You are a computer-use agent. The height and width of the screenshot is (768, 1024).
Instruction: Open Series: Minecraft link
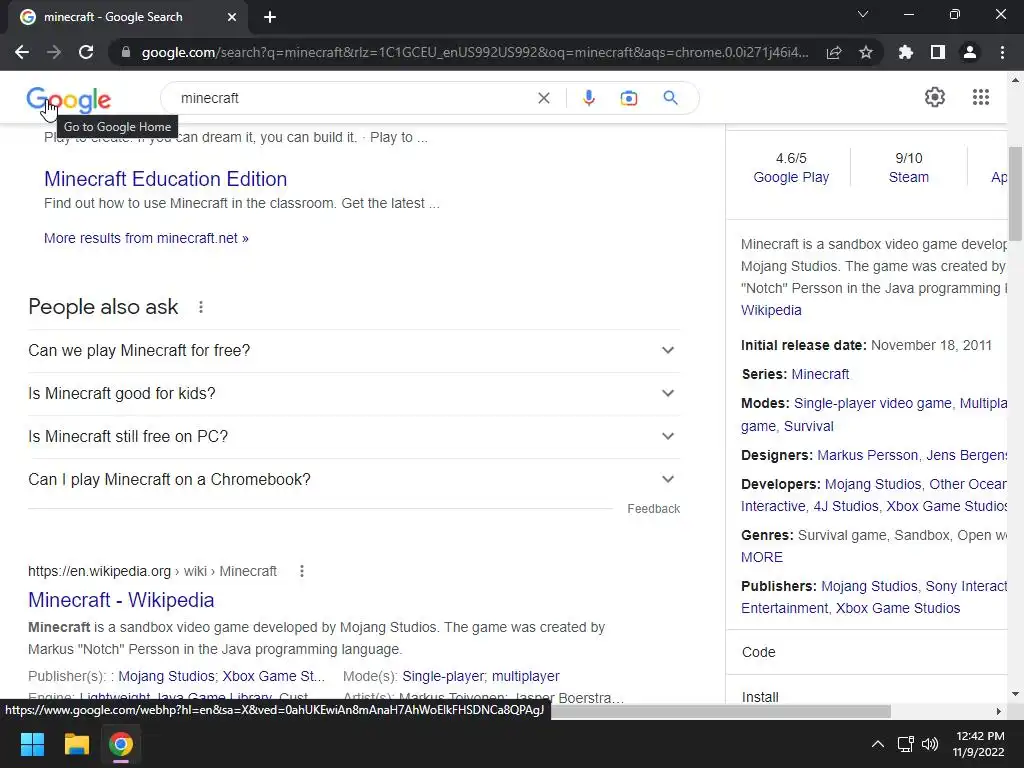pyautogui.click(x=820, y=374)
